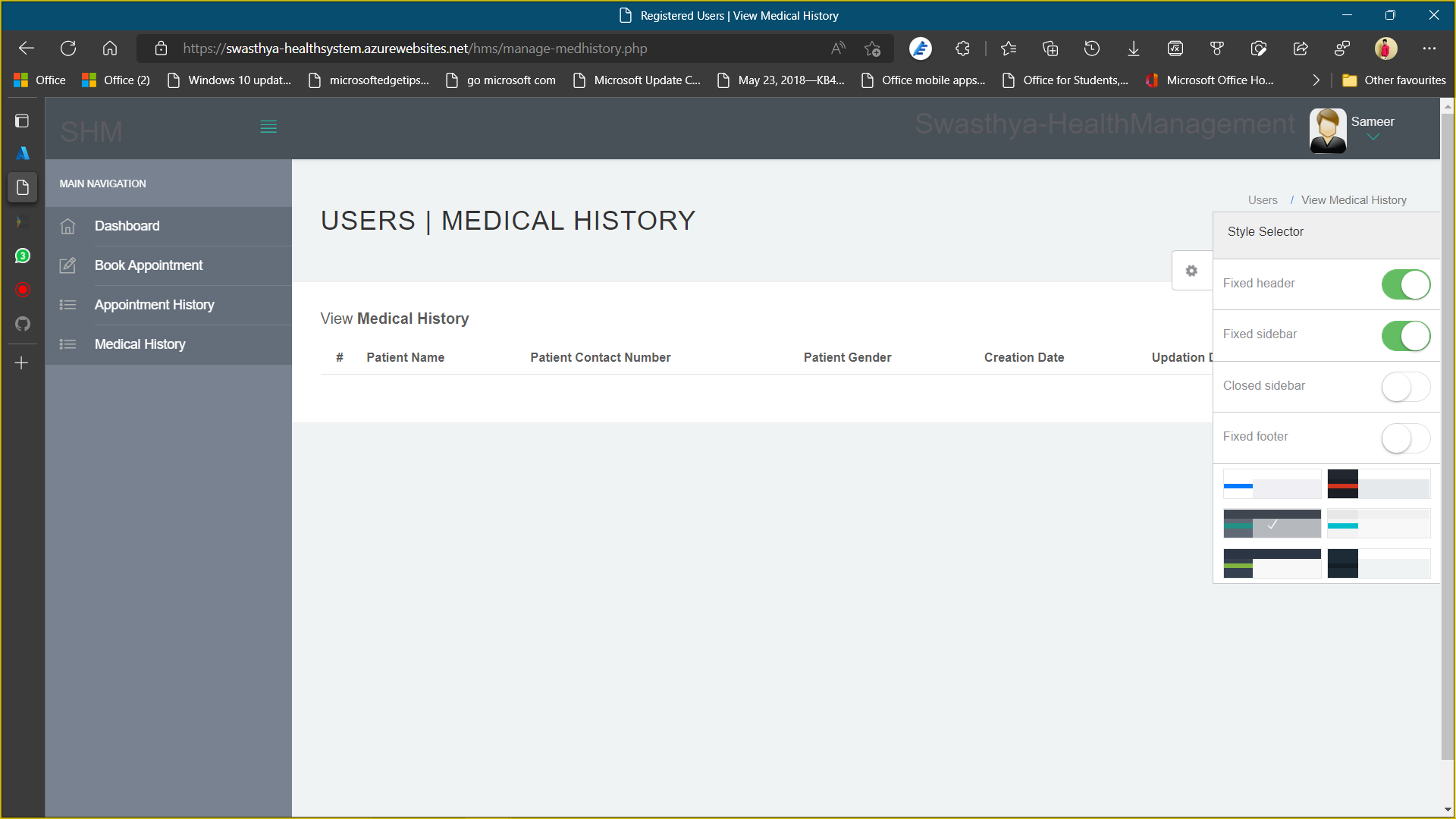Open the Favorites list icon
Viewport: 1456px width, 819px height.
pyautogui.click(x=1008, y=49)
